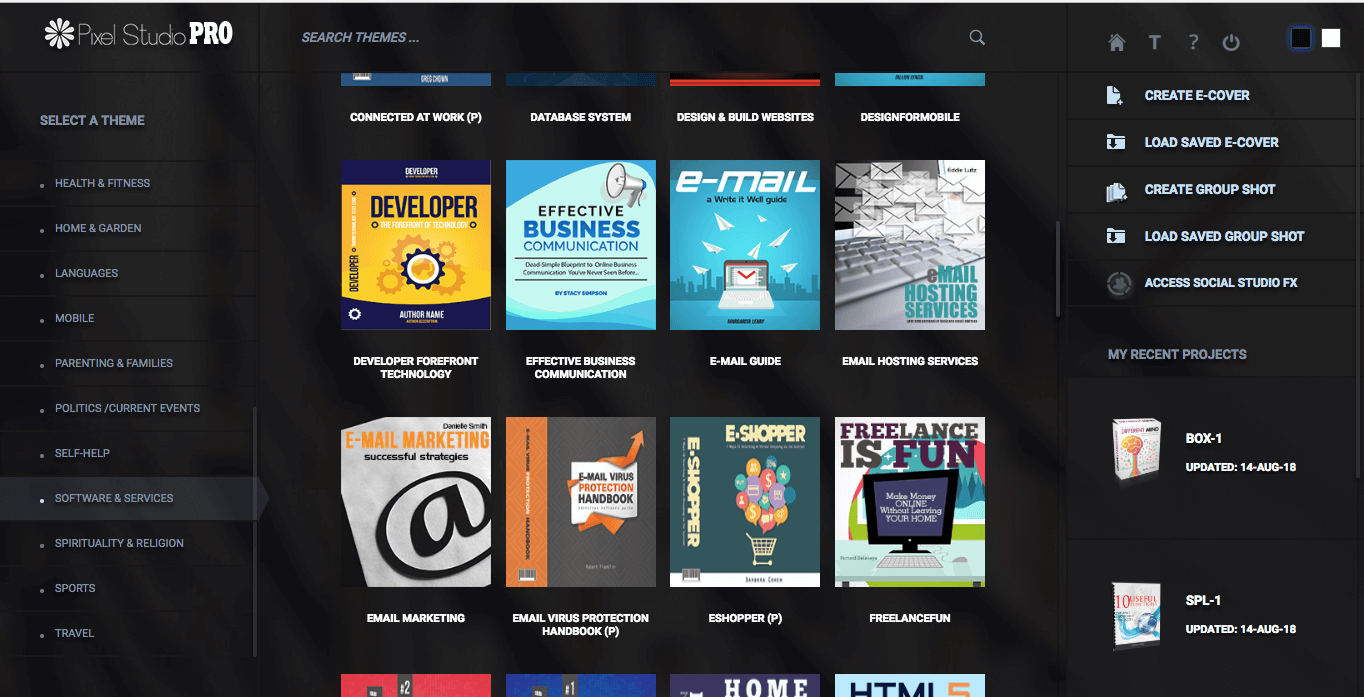Choose Travel theme category
1364x697 pixels.
click(74, 633)
